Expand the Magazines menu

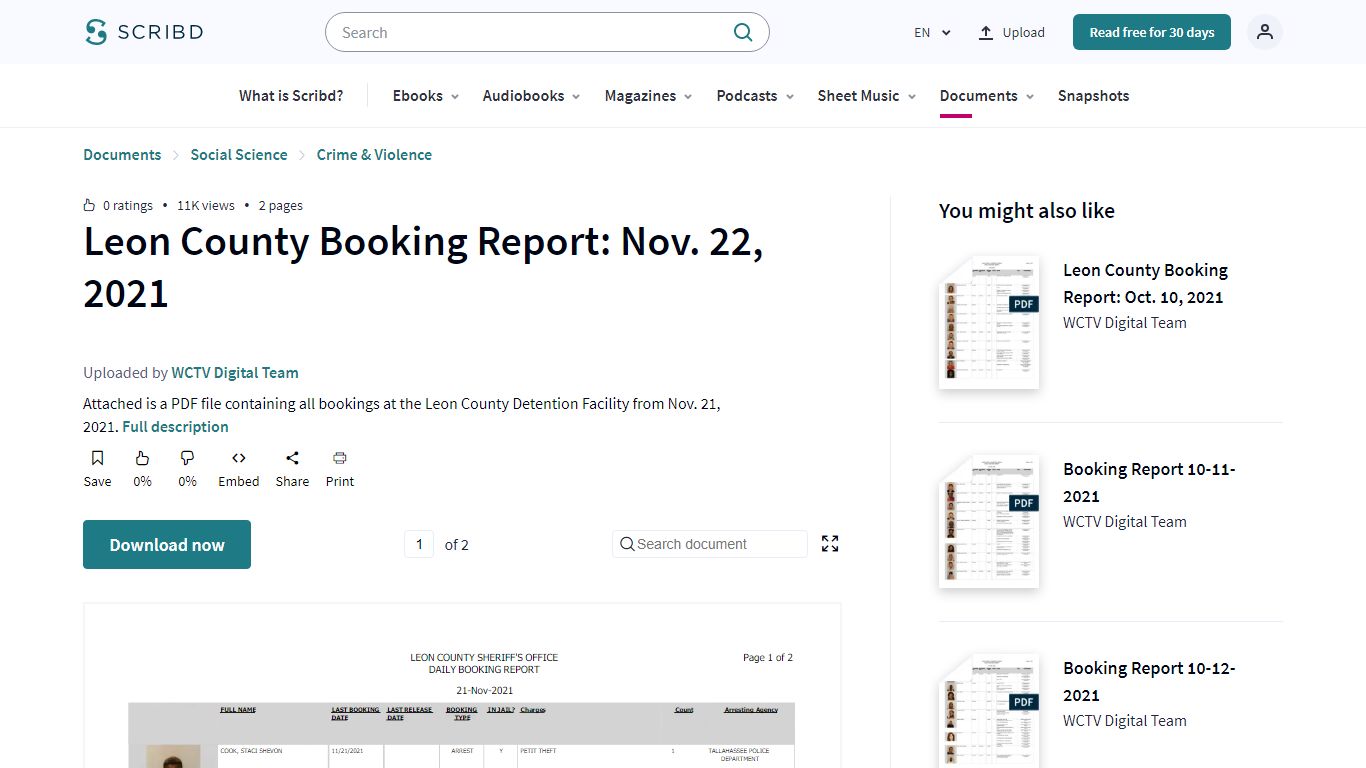point(649,96)
